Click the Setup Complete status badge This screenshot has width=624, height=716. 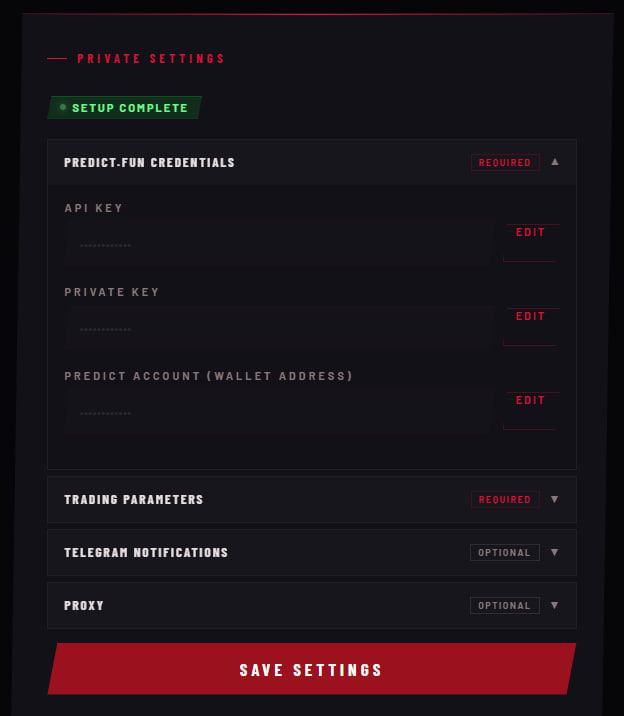pos(125,108)
